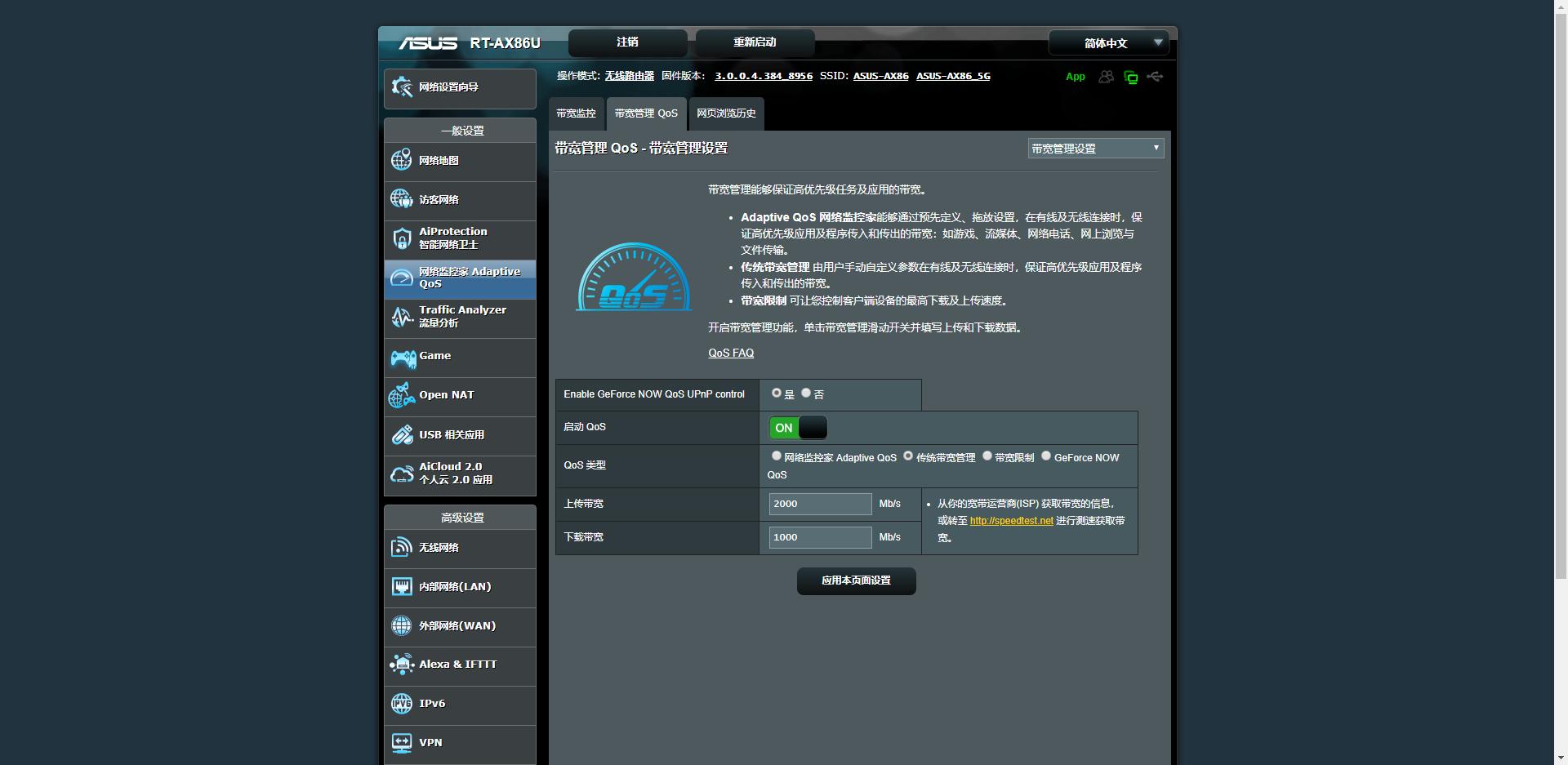Expand the 高级设置 section header

coord(460,517)
